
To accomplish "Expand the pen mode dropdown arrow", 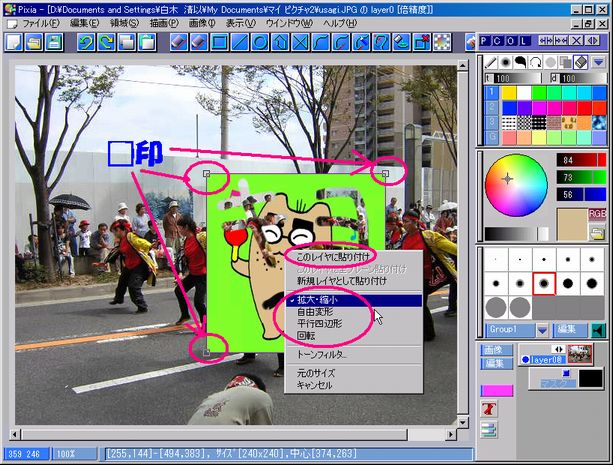I will [x=598, y=63].
